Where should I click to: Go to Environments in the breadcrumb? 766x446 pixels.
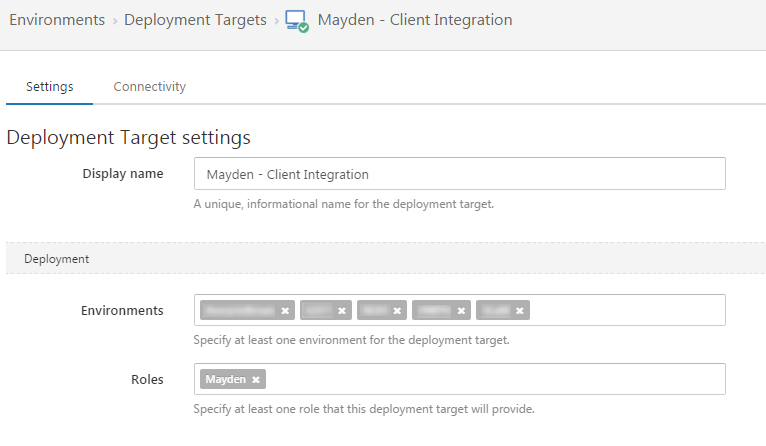tap(57, 20)
